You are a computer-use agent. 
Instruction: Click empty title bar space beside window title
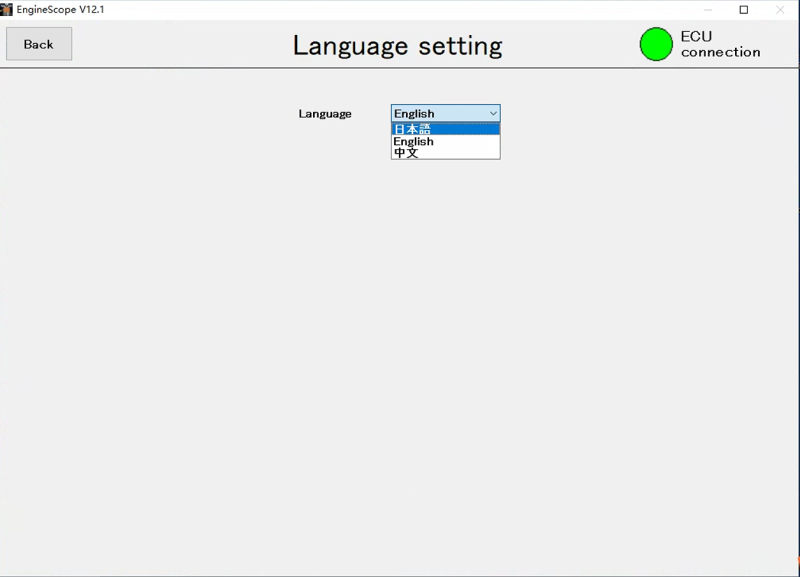400,9
